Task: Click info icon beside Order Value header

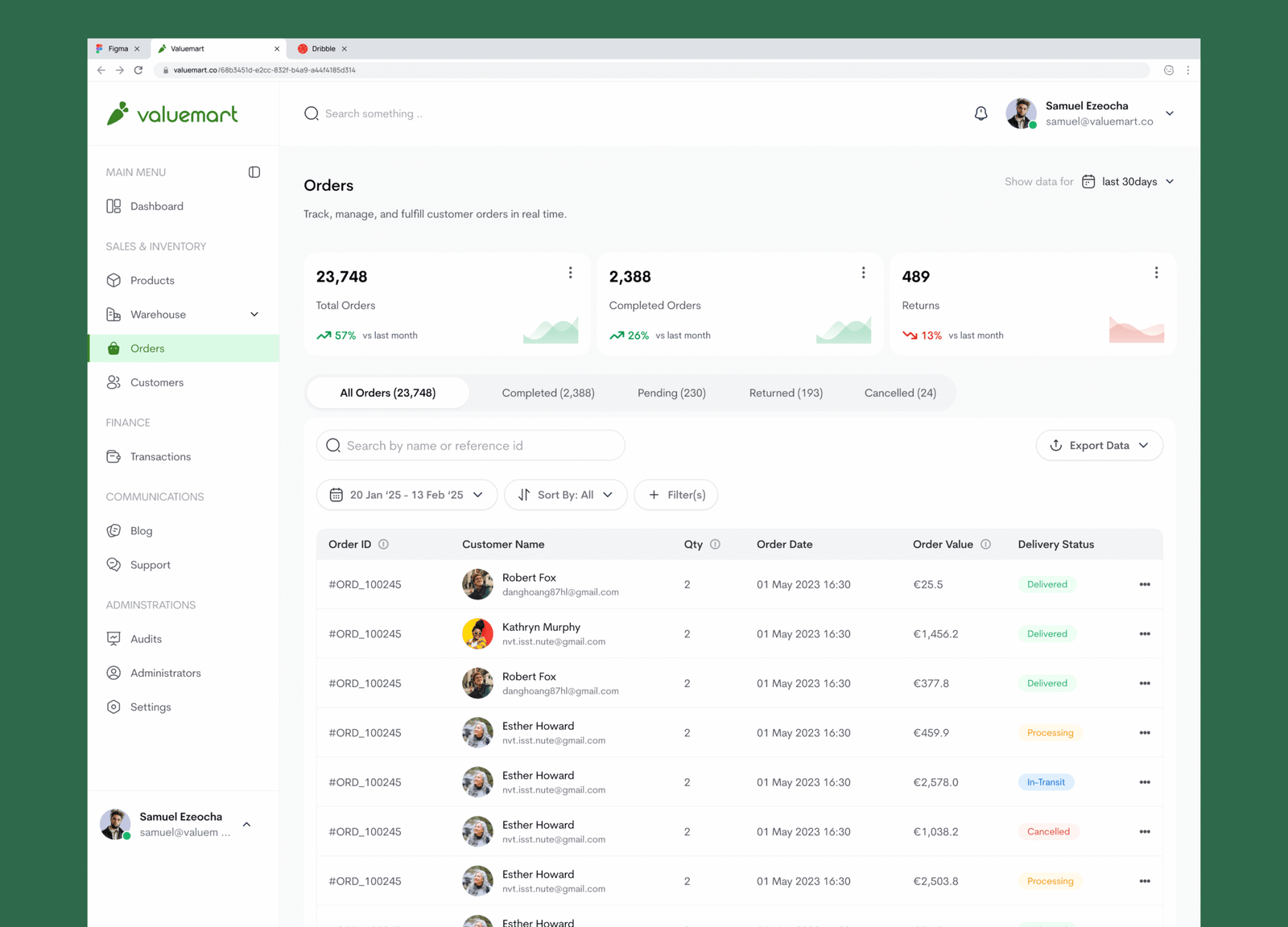Action: pyautogui.click(x=986, y=545)
